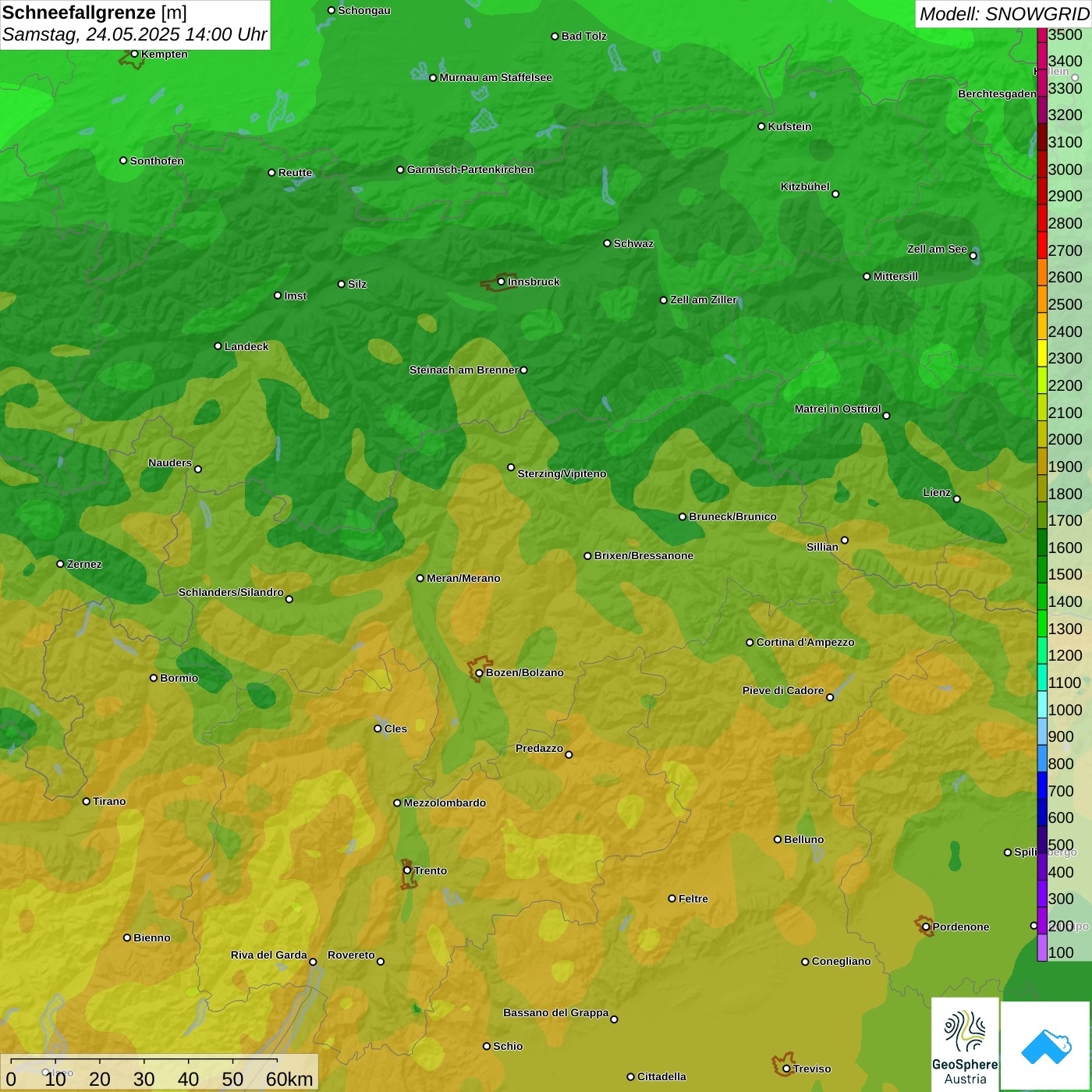The image size is (1092, 1092).
Task: Click the Lienz location marker dot
Action: (957, 499)
